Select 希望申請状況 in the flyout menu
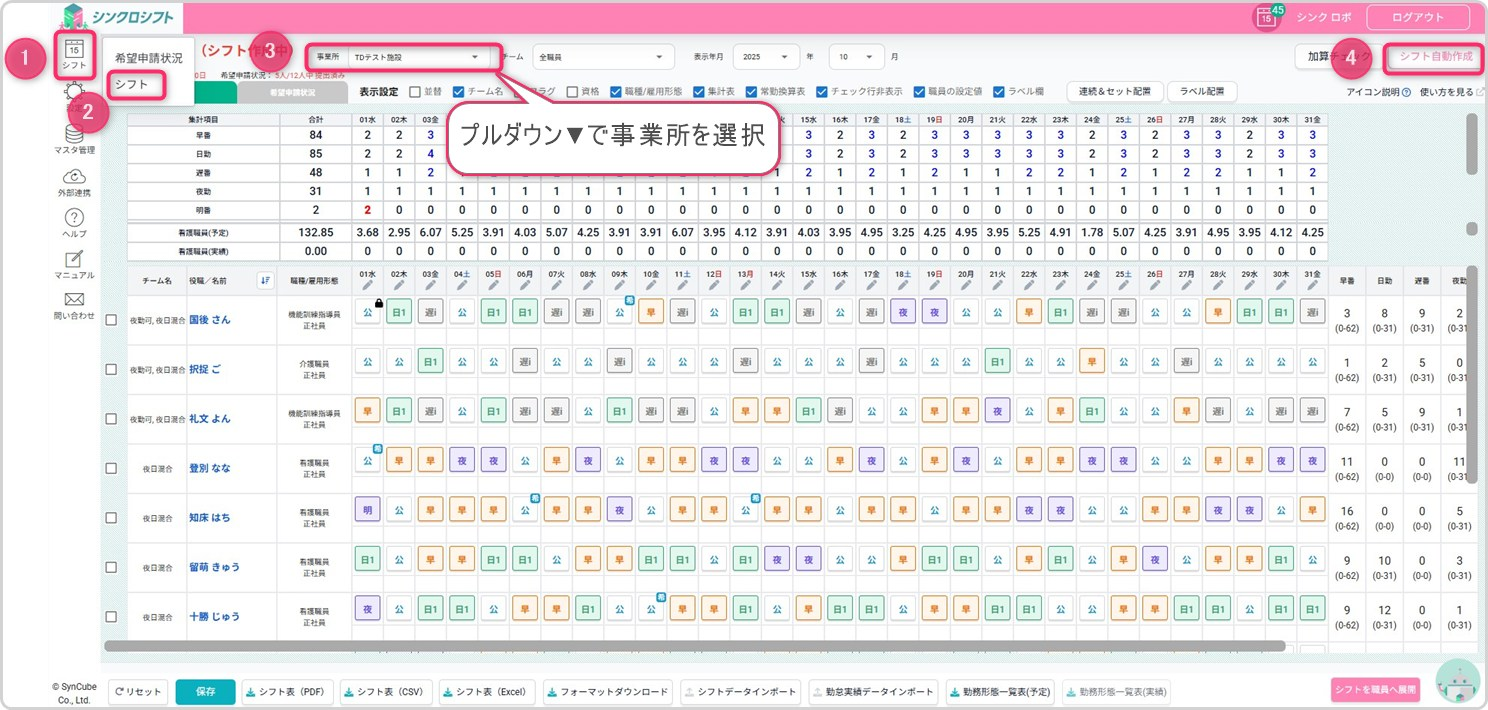This screenshot has width=1488, height=710. point(148,58)
